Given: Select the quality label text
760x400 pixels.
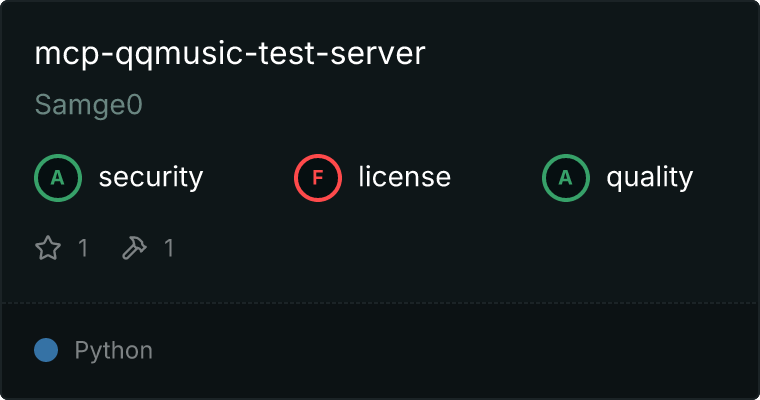Looking at the screenshot, I should point(649,178).
